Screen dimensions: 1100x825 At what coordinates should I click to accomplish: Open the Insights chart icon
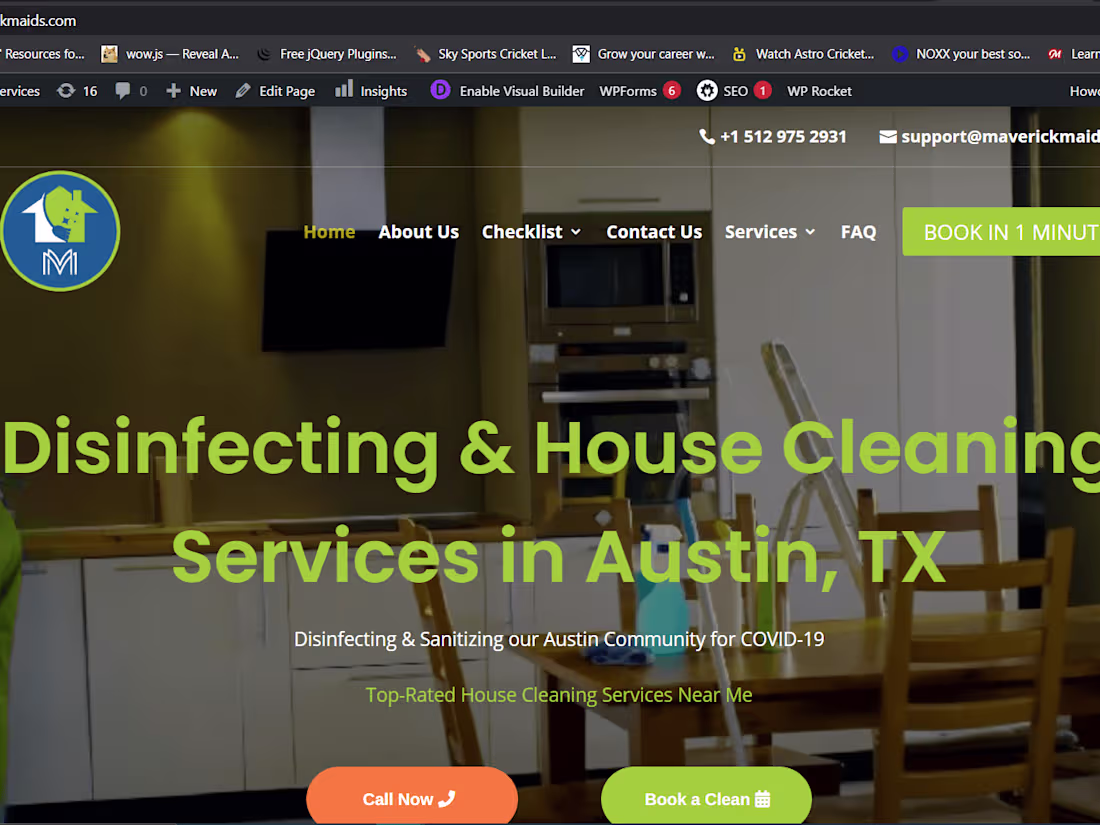[343, 90]
